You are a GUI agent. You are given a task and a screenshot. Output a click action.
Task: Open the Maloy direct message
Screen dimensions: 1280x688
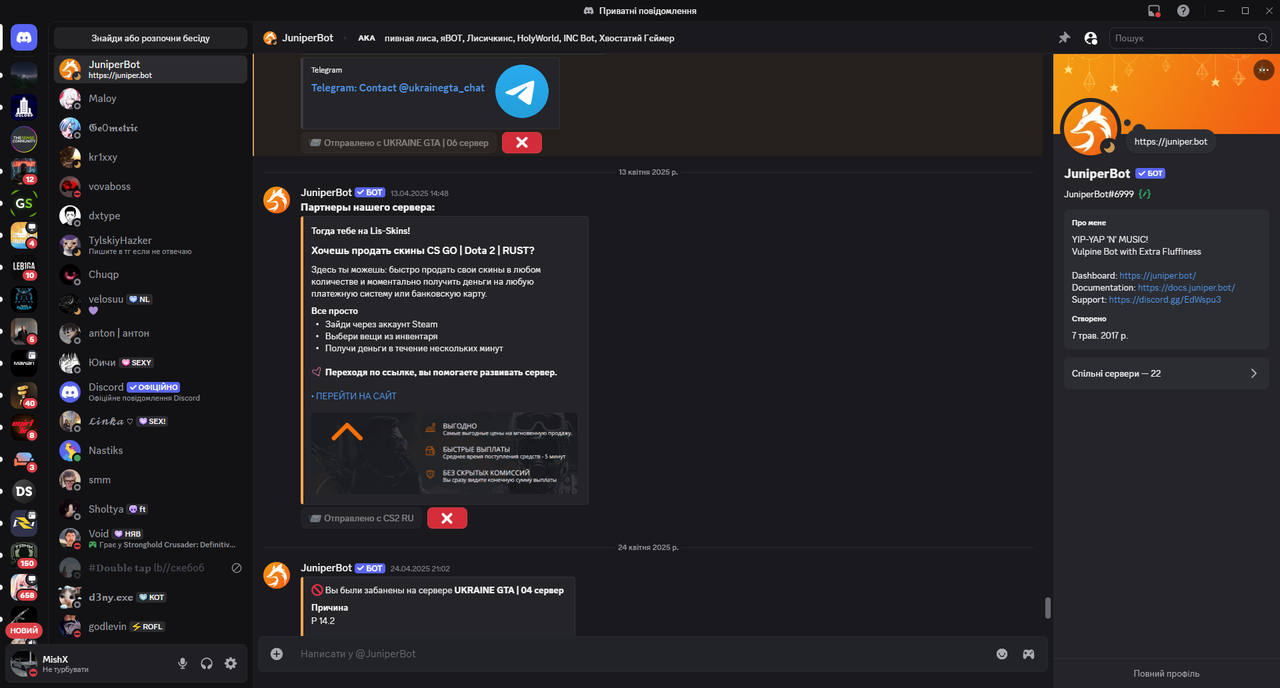pyautogui.click(x=151, y=98)
